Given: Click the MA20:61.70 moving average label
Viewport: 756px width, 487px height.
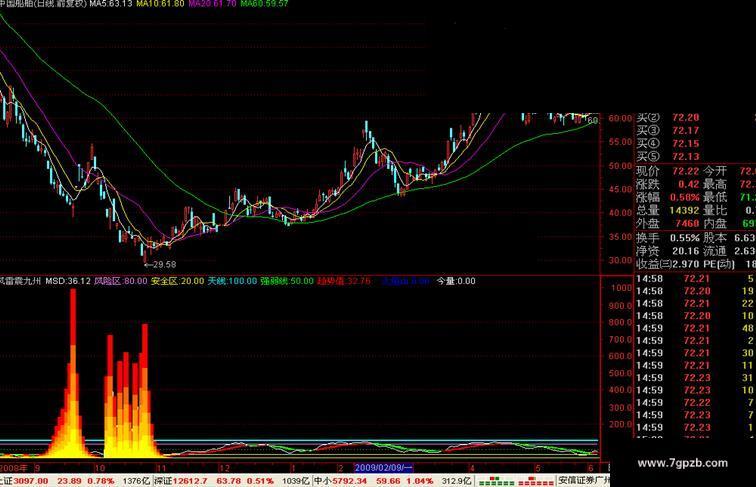Looking at the screenshot, I should coord(213,3).
